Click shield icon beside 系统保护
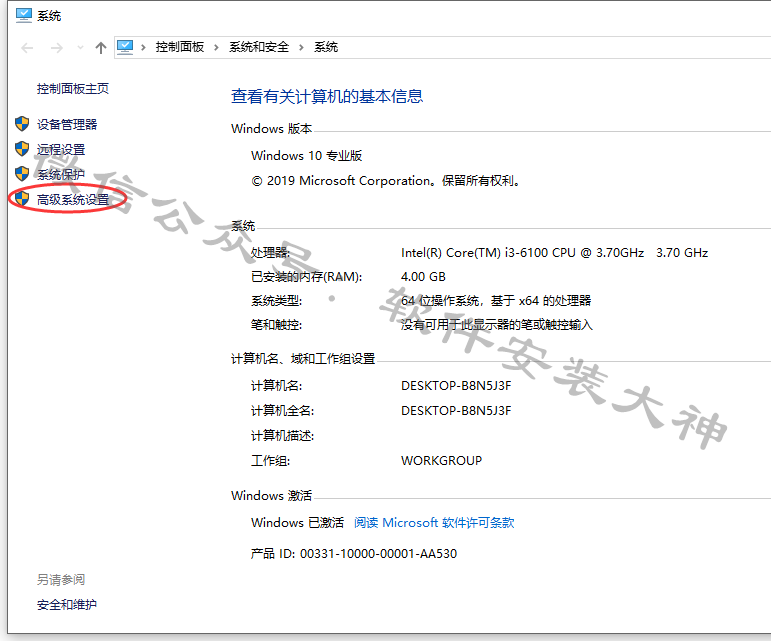771x641 pixels. click(22, 174)
